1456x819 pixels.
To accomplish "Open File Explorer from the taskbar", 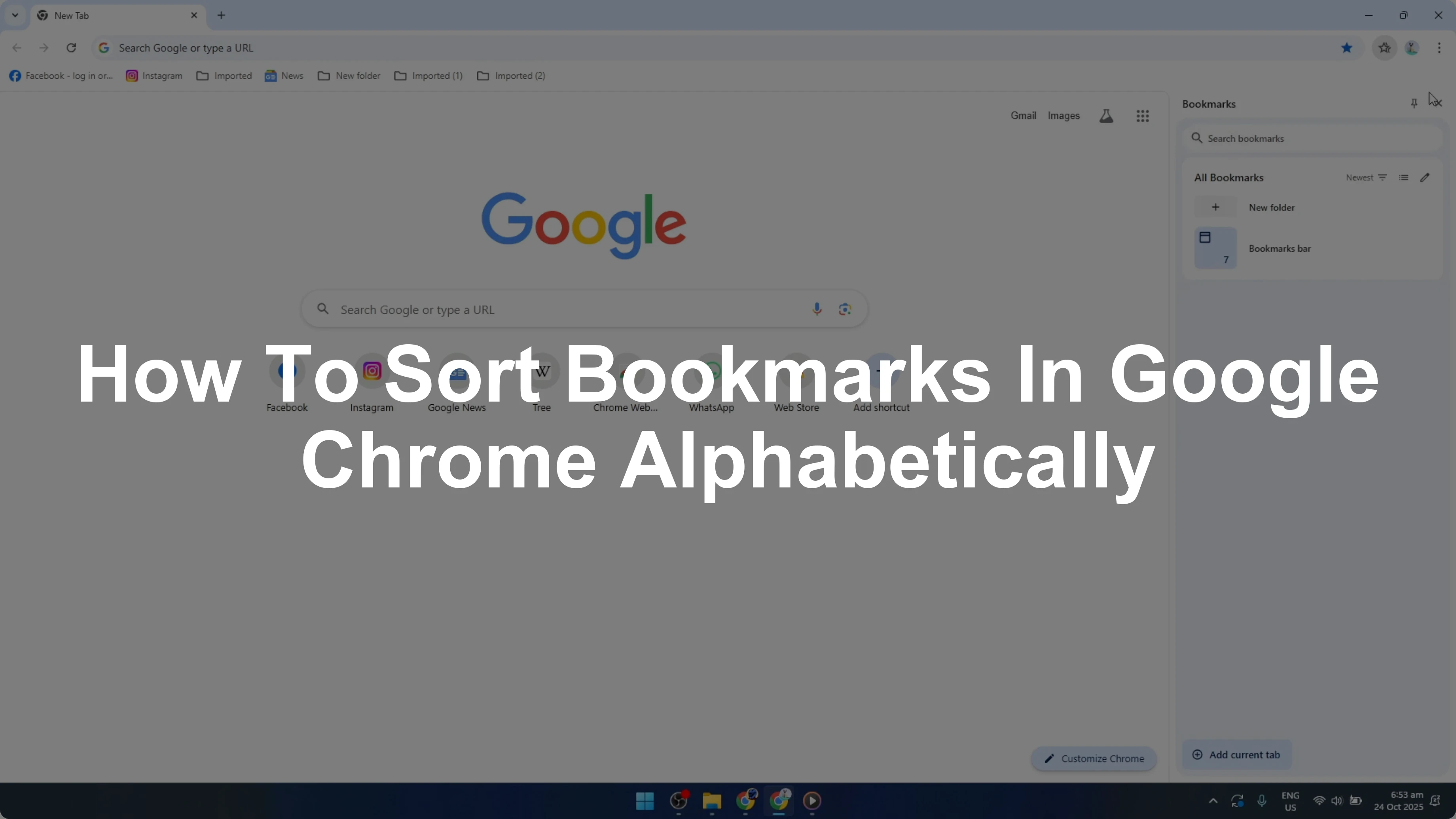I will (x=712, y=800).
